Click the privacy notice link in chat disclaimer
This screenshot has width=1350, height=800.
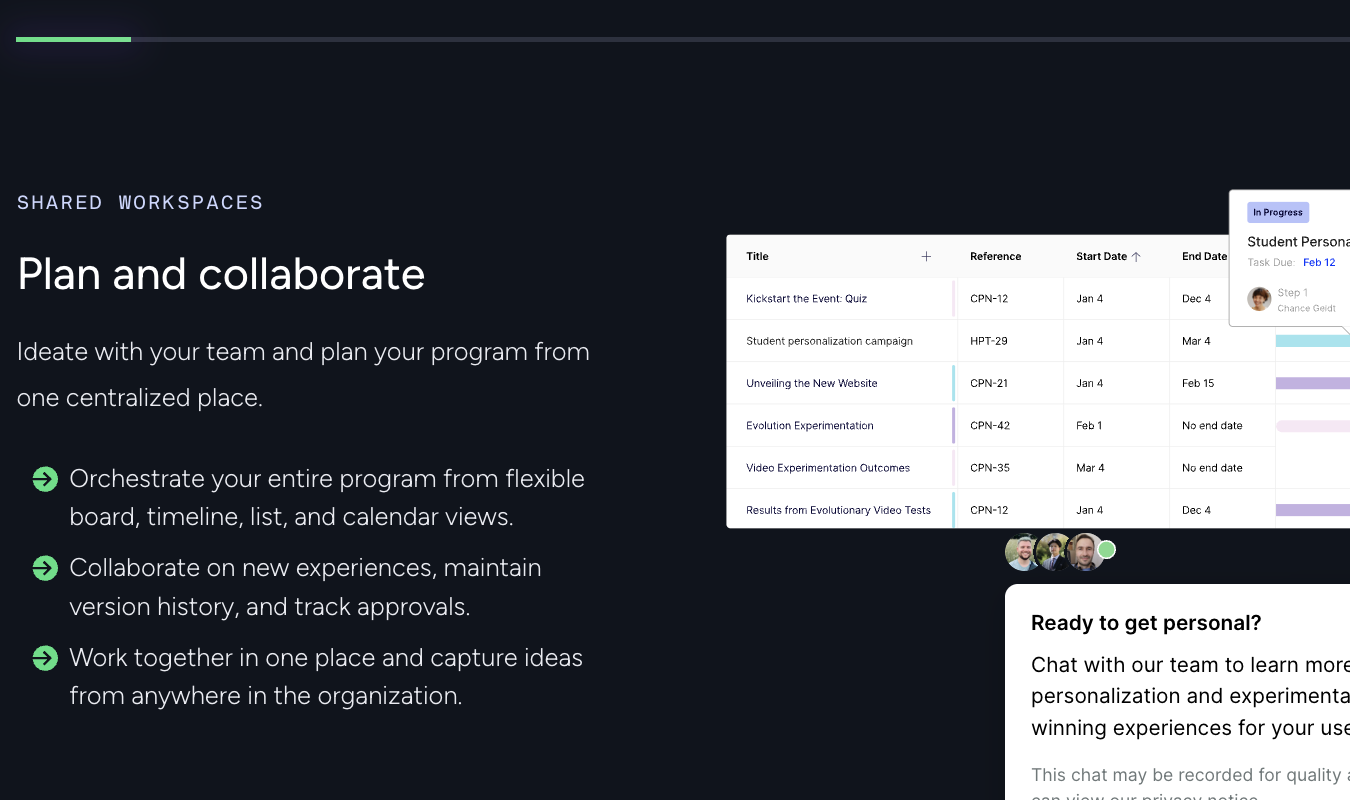click(1206, 796)
